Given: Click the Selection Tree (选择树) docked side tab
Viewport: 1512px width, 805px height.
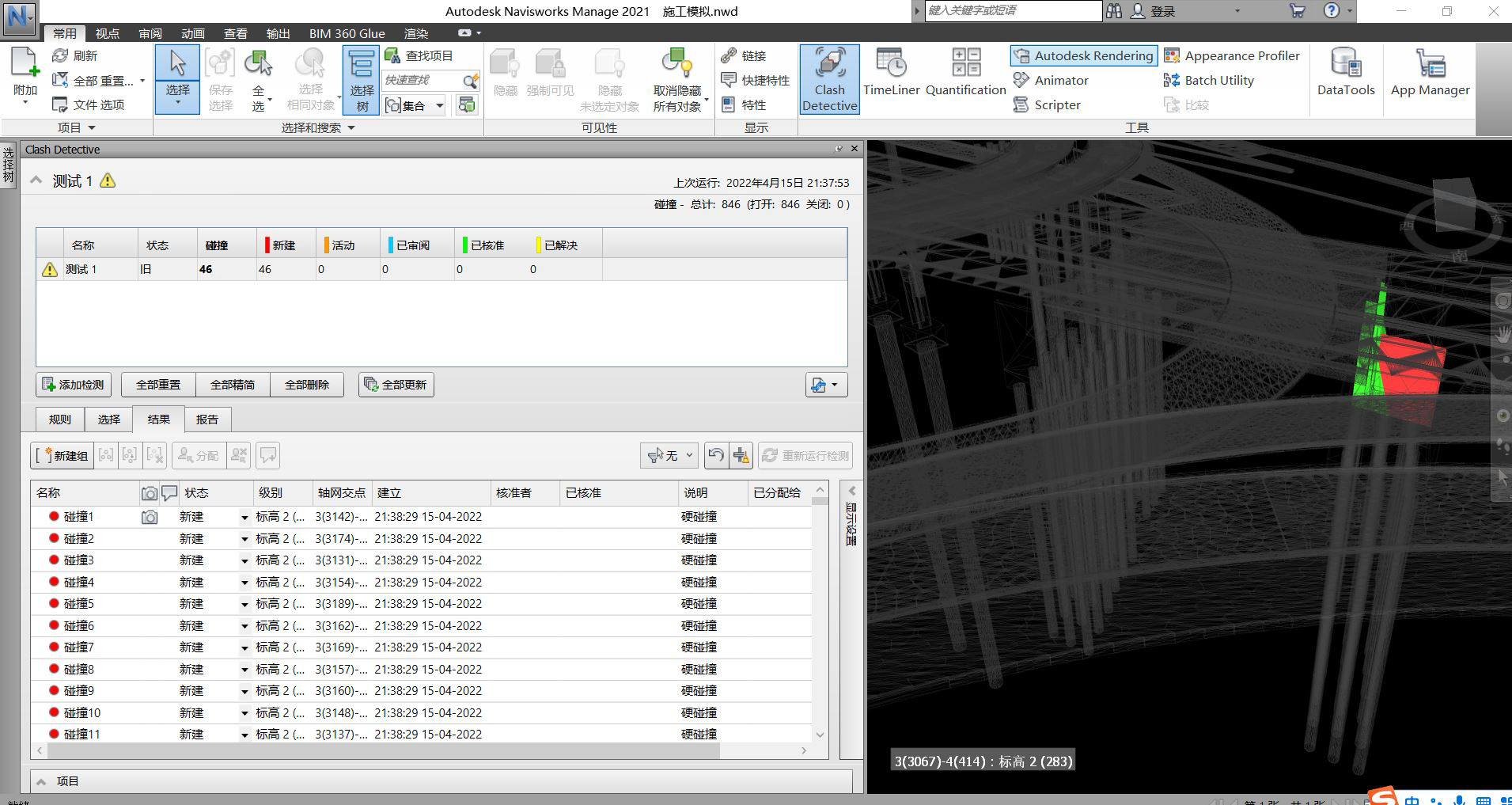Looking at the screenshot, I should 8,165.
